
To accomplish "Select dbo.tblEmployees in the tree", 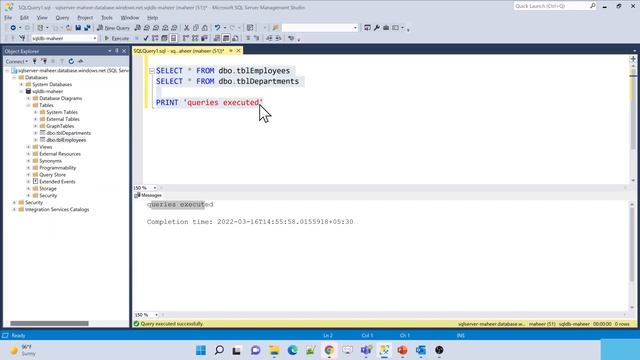I will (x=66, y=140).
